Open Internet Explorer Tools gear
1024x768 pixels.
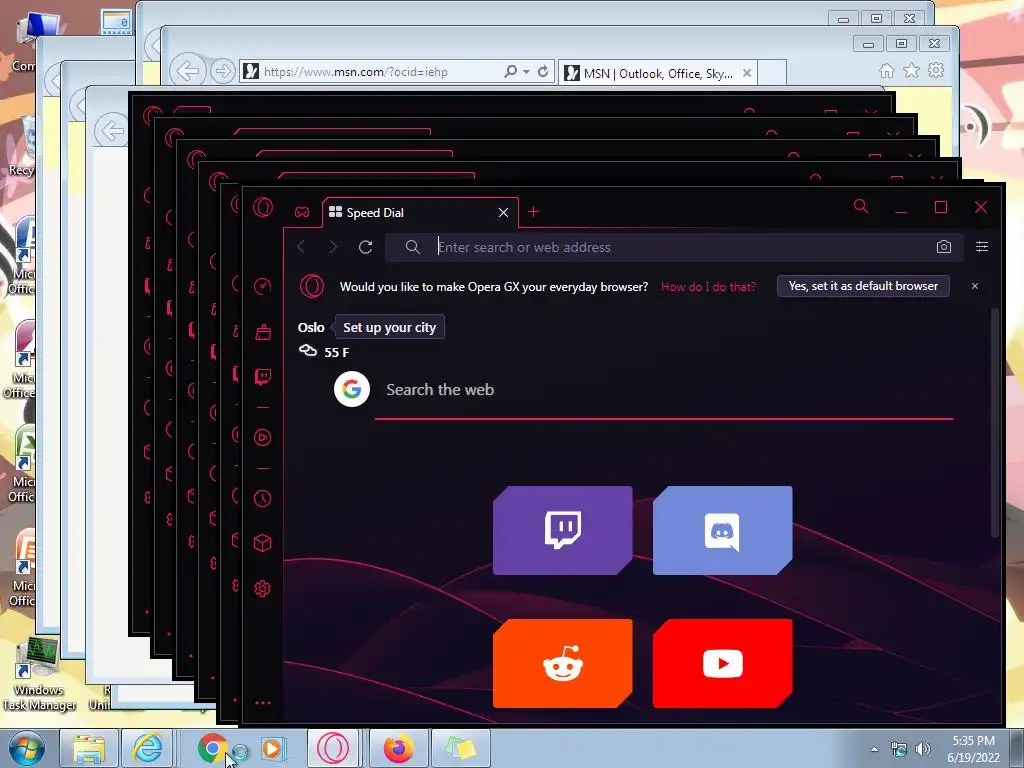tap(936, 70)
